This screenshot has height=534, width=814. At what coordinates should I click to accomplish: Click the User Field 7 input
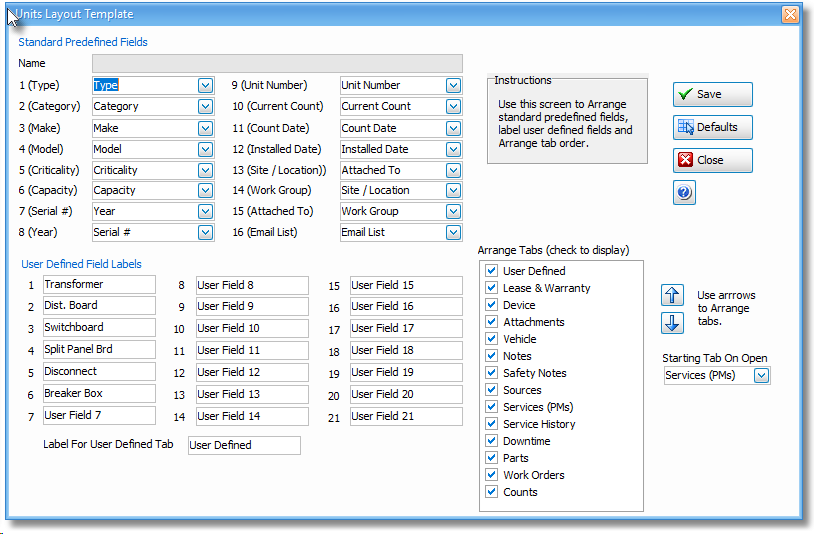coord(99,415)
